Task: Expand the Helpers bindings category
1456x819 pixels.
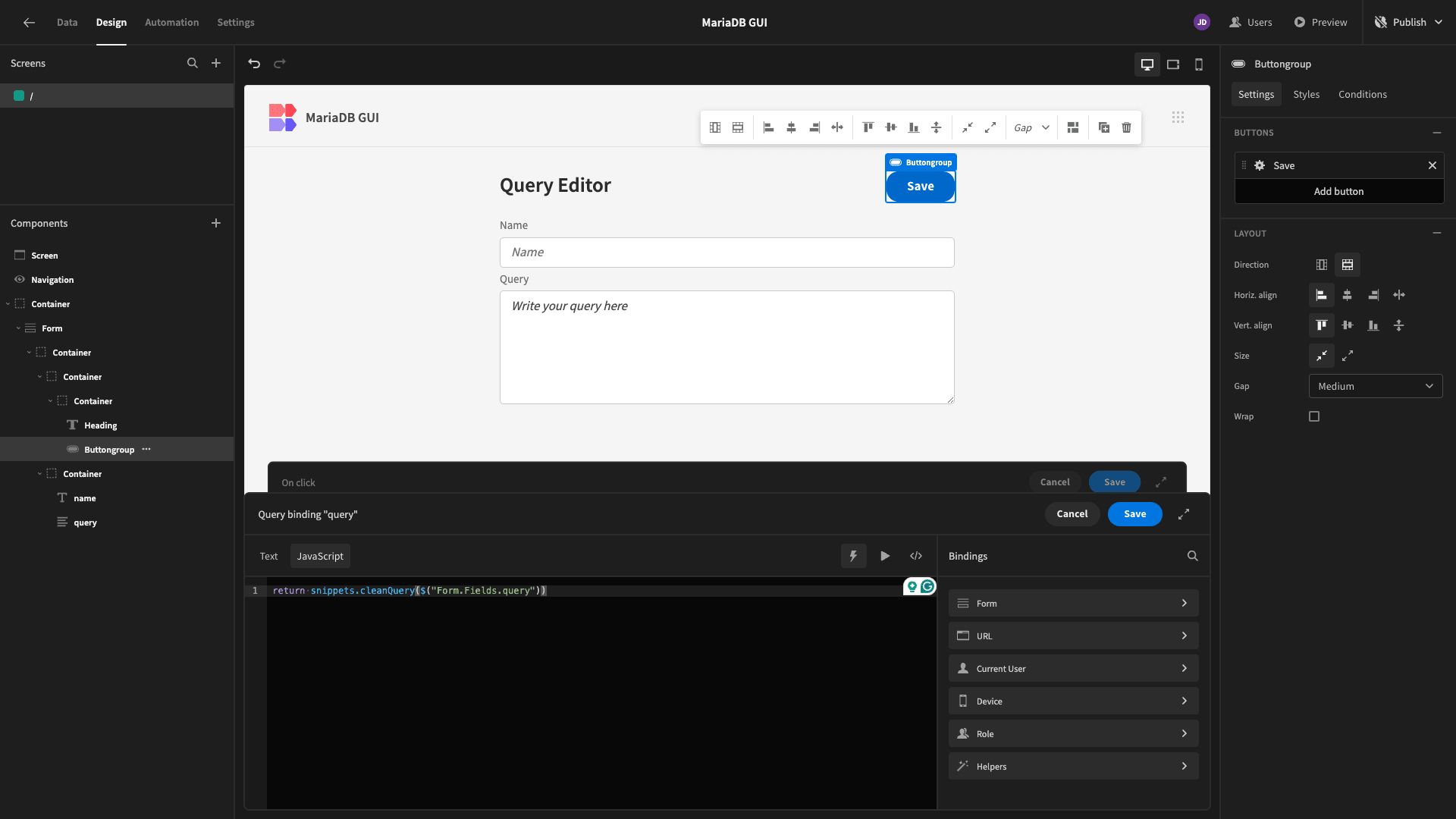Action: (x=1073, y=767)
